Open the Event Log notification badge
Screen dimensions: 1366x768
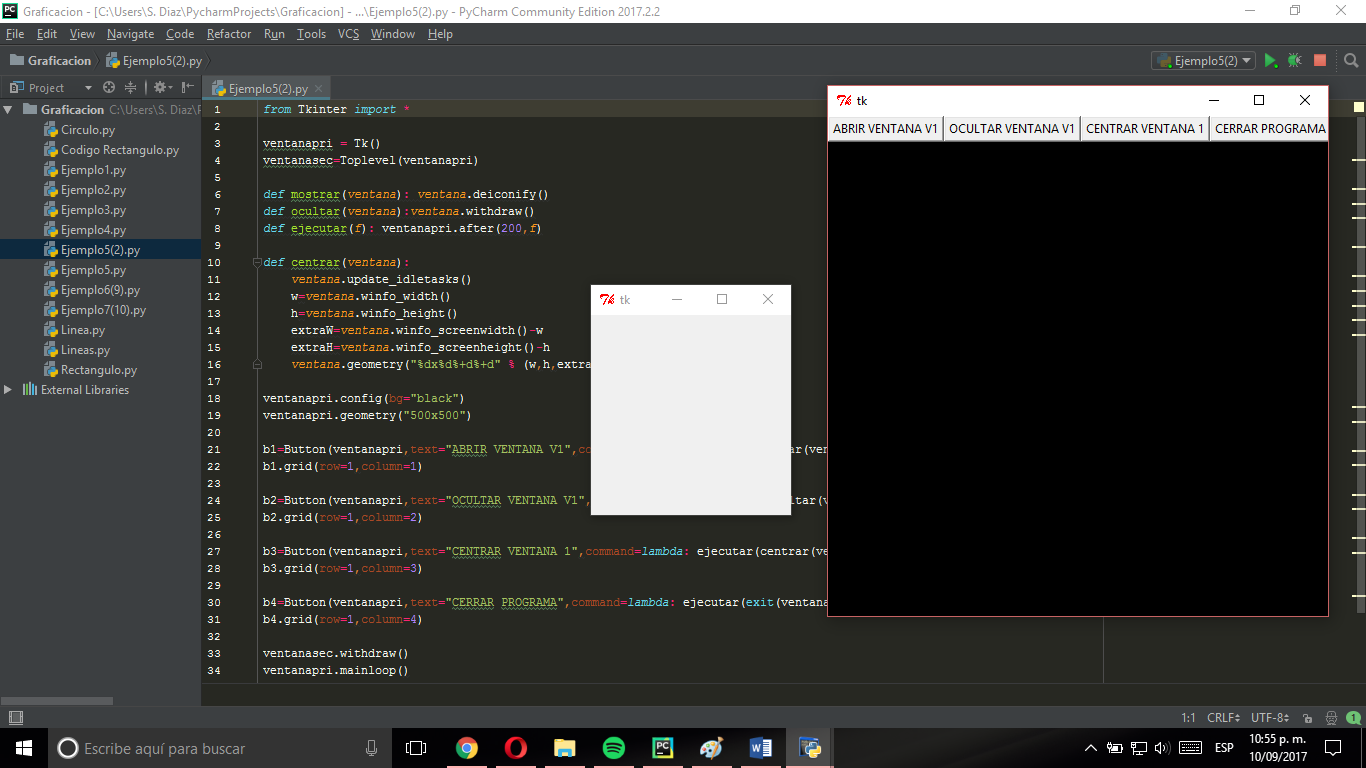pyautogui.click(x=1355, y=717)
